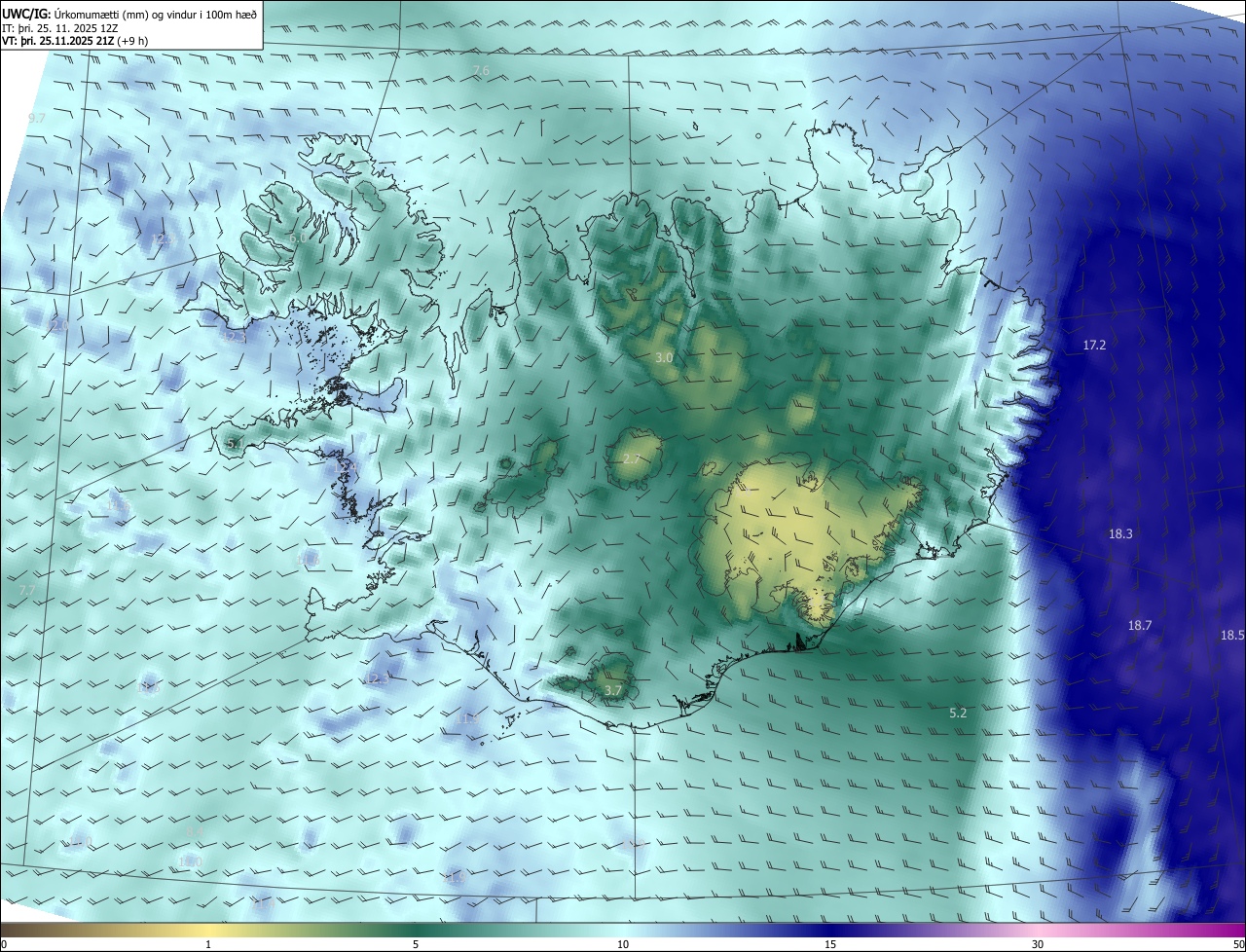The width and height of the screenshot is (1246, 952).
Task: Click the 18.5 value at right edge
Action: (x=1232, y=636)
